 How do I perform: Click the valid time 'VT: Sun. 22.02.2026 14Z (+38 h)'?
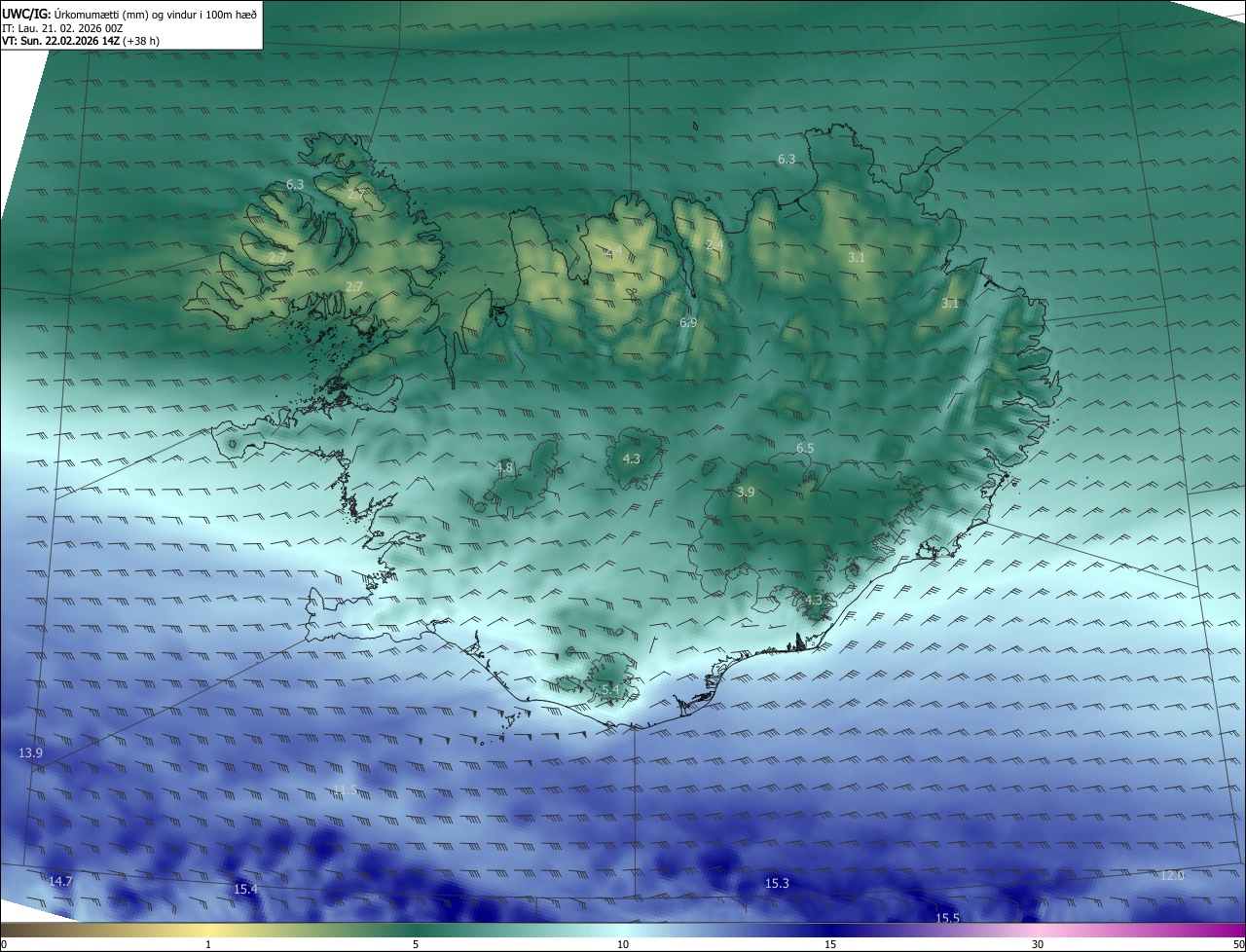tap(82, 42)
